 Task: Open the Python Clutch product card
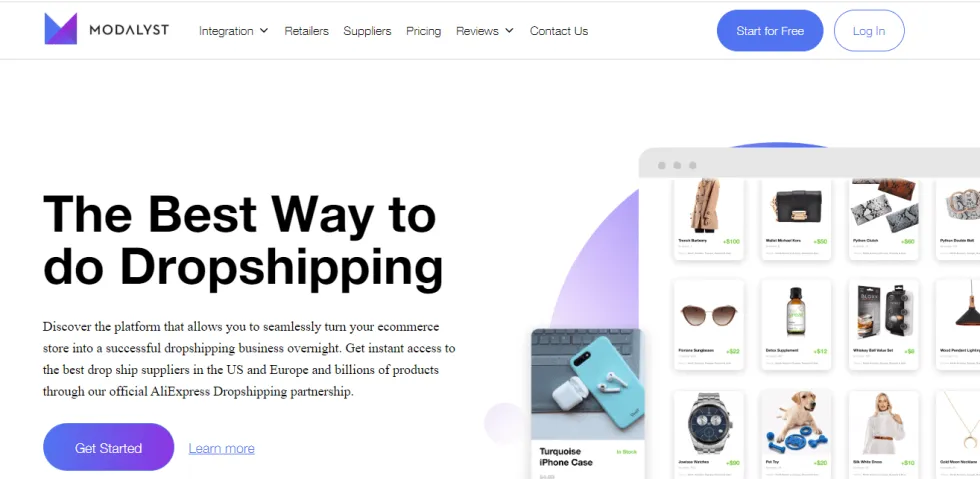884,219
